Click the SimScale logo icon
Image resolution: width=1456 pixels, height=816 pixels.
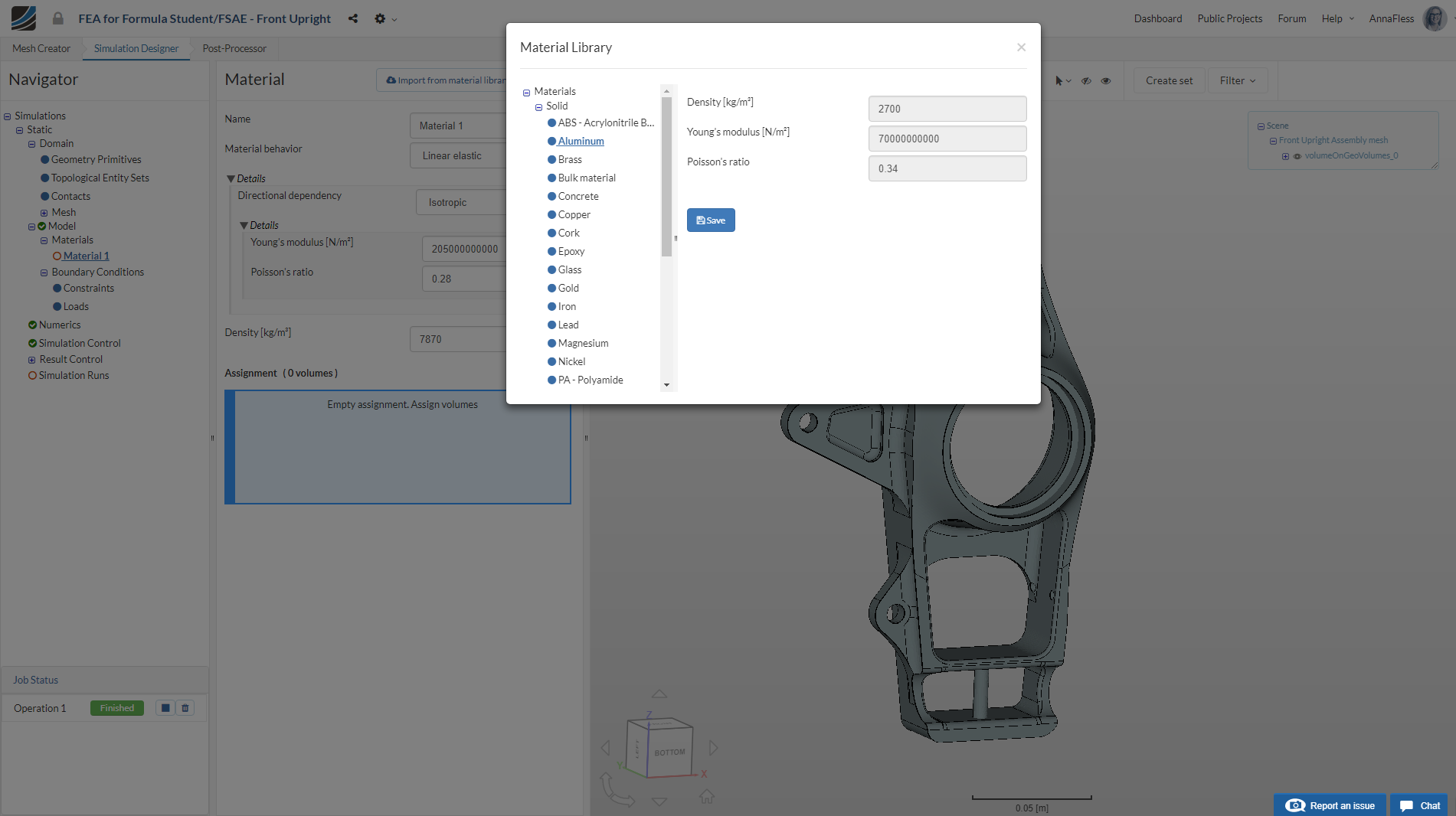tap(24, 18)
